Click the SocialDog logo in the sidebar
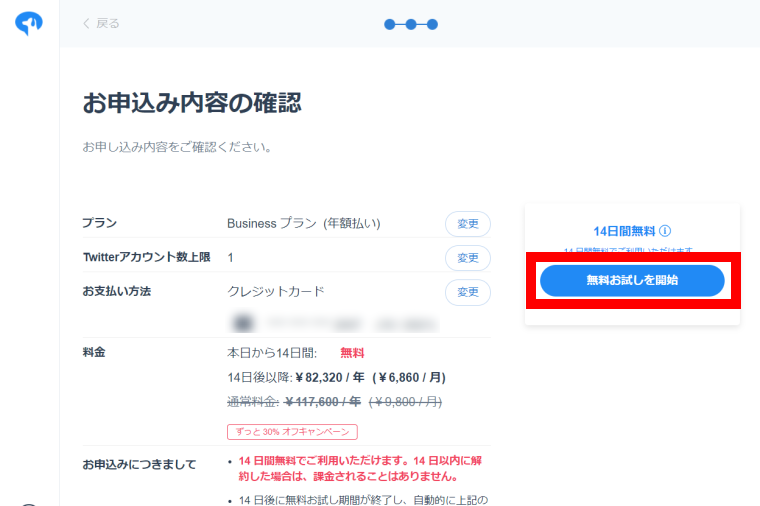760x506 pixels. pos(29,24)
